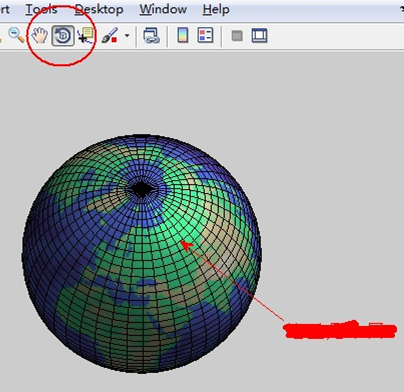Select the red scribbled annotation text

point(340,330)
